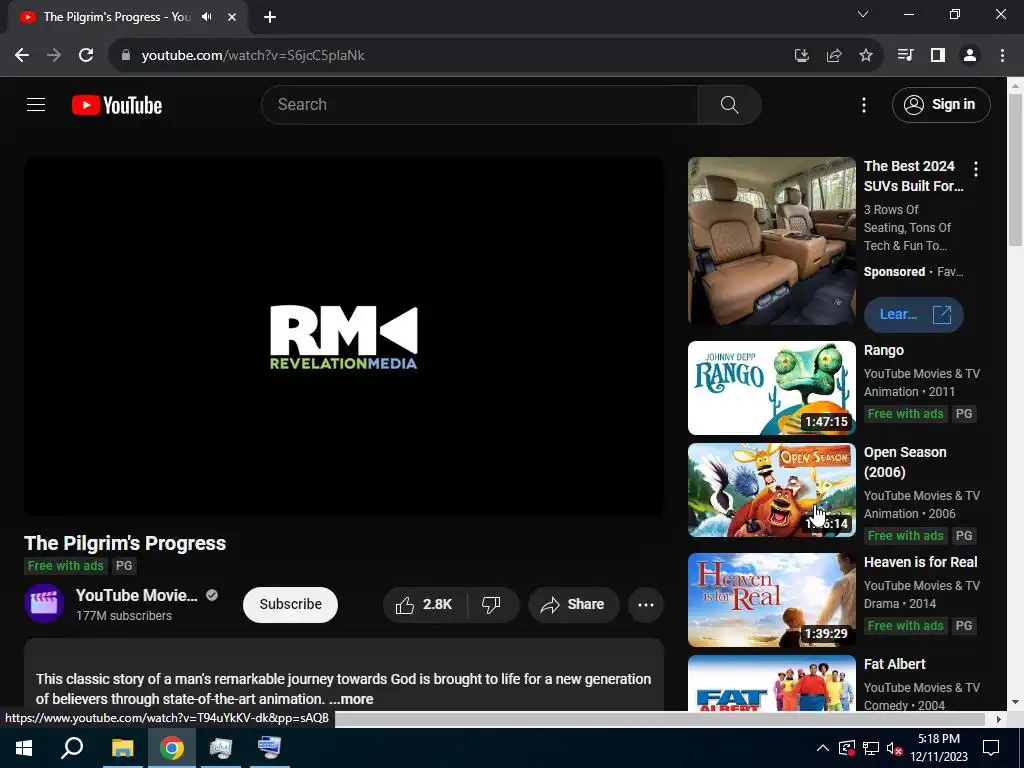
Task: Share this page icon in address bar
Action: [x=834, y=56]
